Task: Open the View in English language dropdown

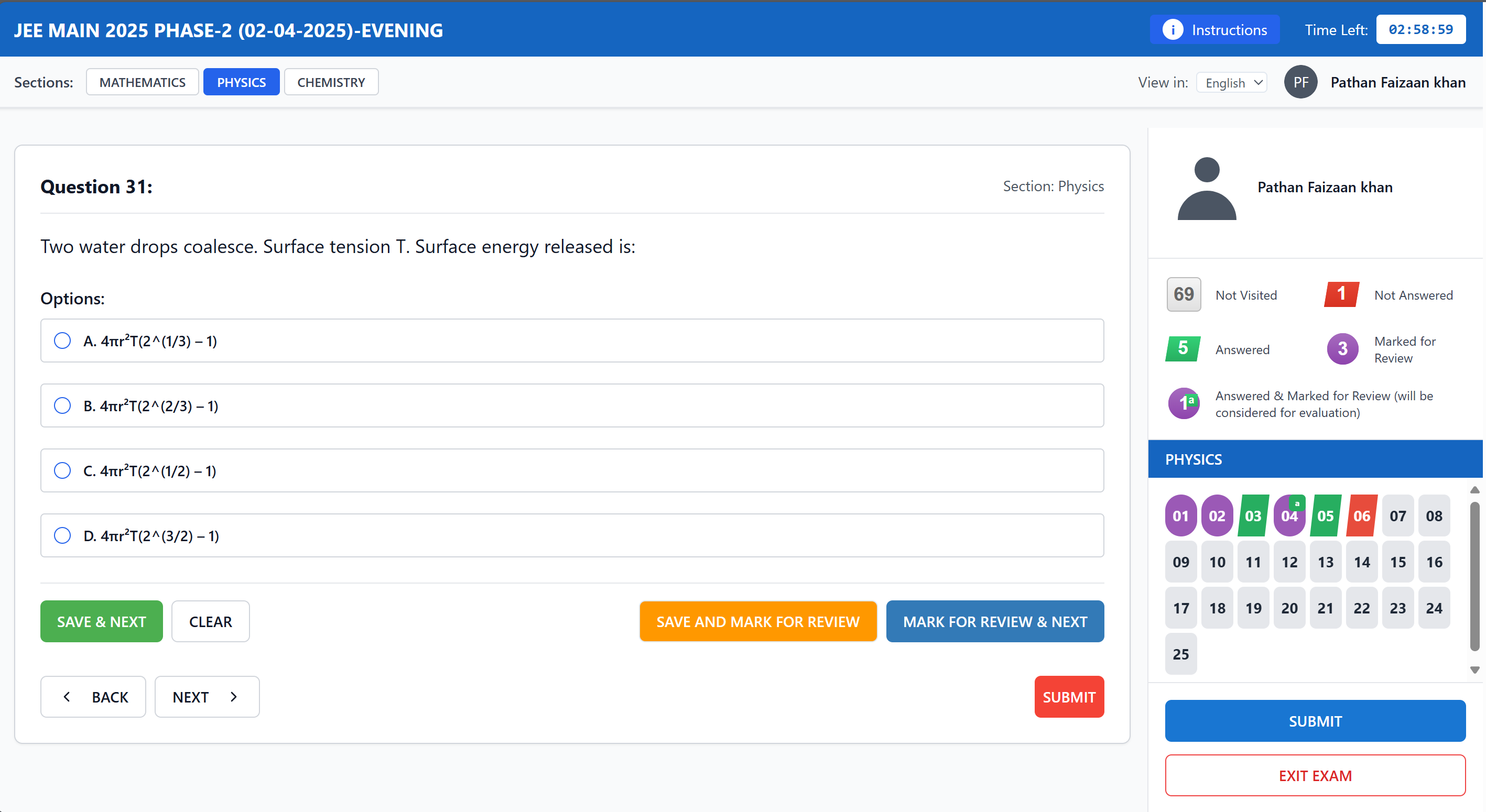Action: [1231, 82]
